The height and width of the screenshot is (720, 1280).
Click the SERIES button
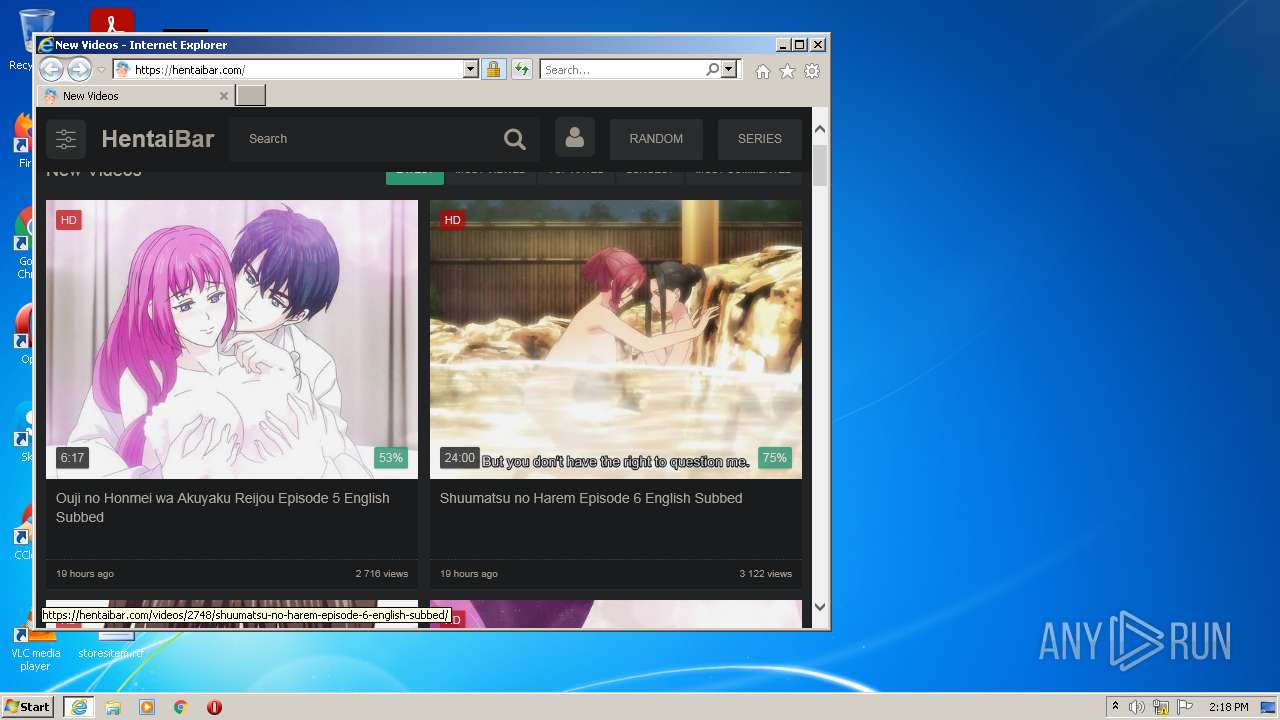760,139
